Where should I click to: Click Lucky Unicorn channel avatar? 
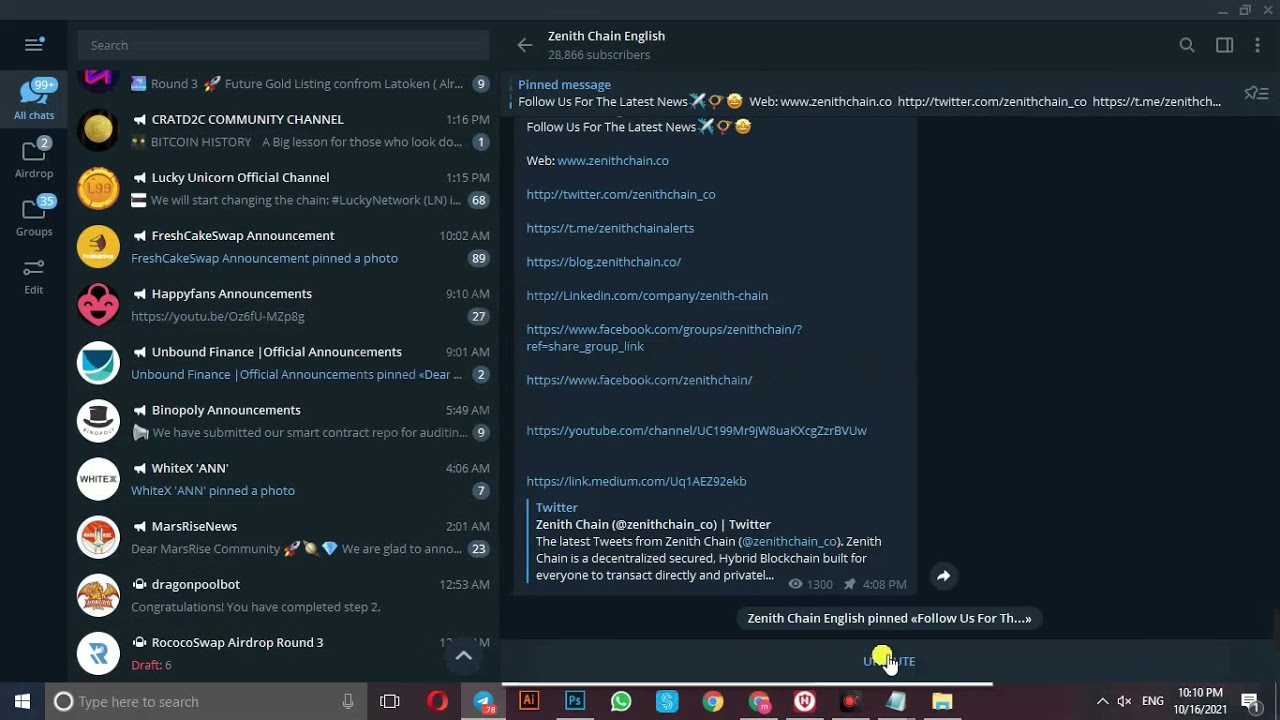coord(98,188)
